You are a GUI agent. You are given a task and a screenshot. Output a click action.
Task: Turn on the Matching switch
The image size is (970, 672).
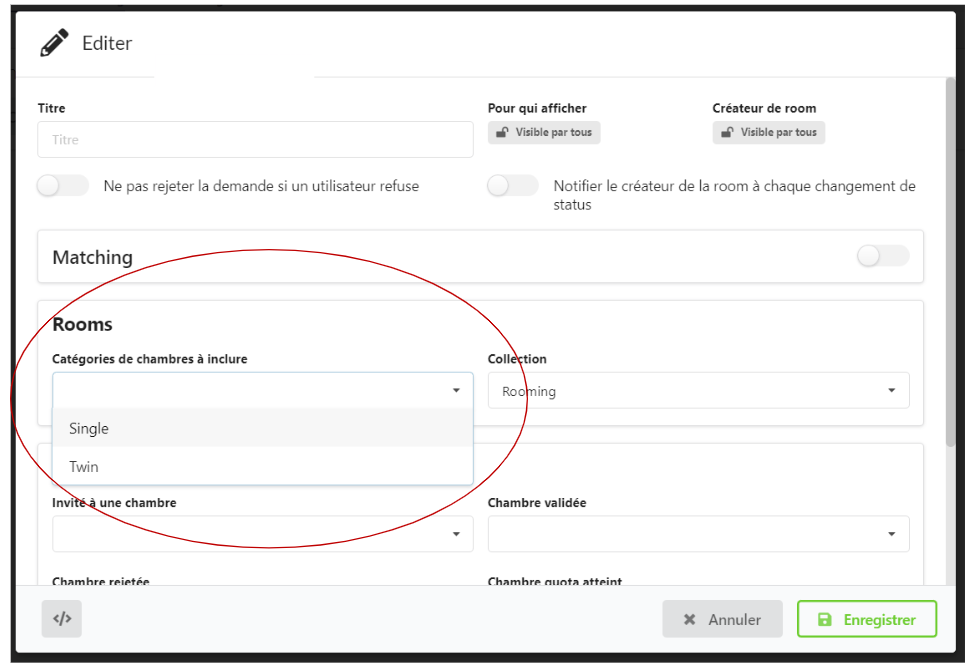click(x=883, y=257)
